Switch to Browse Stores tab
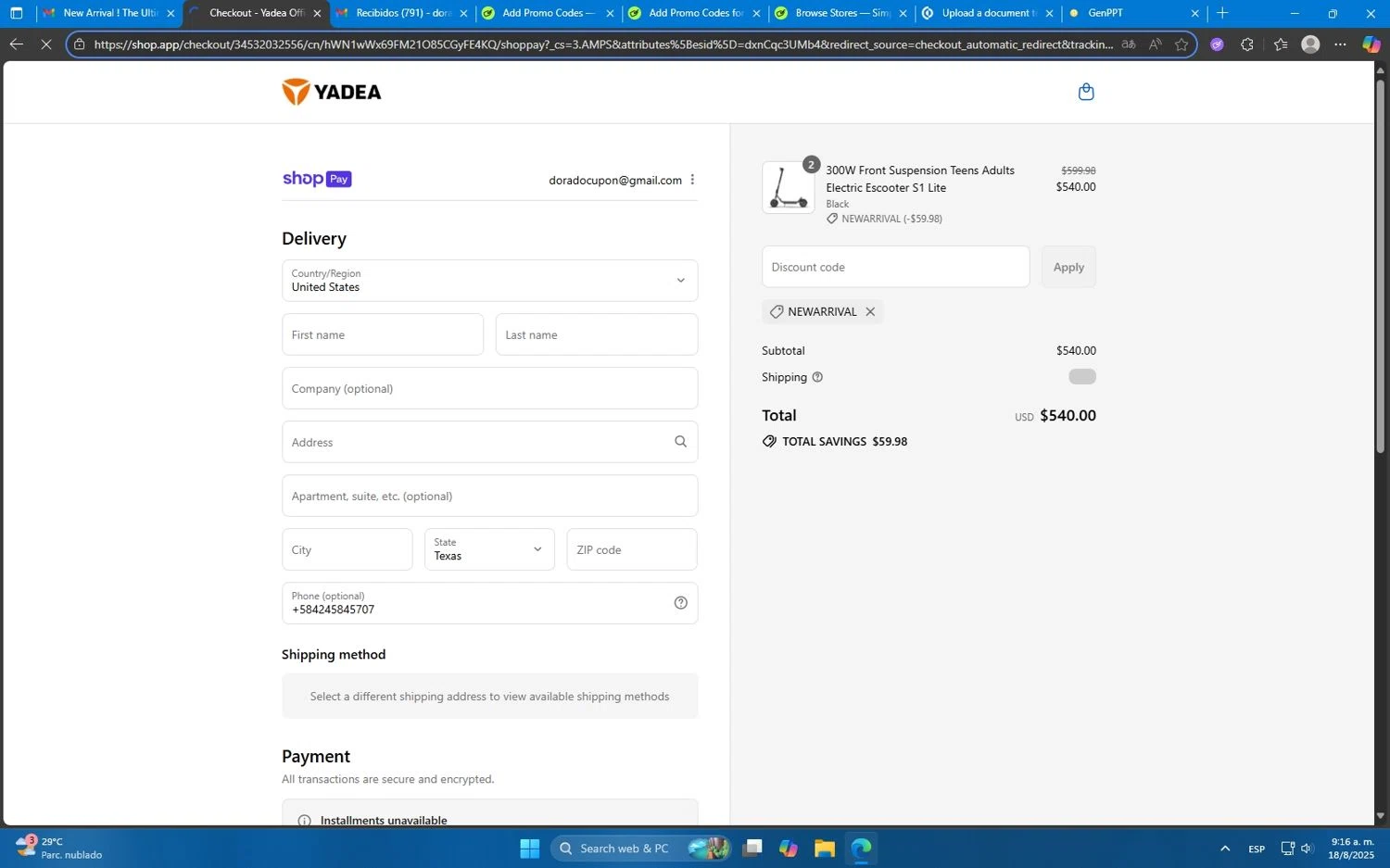 (x=841, y=13)
